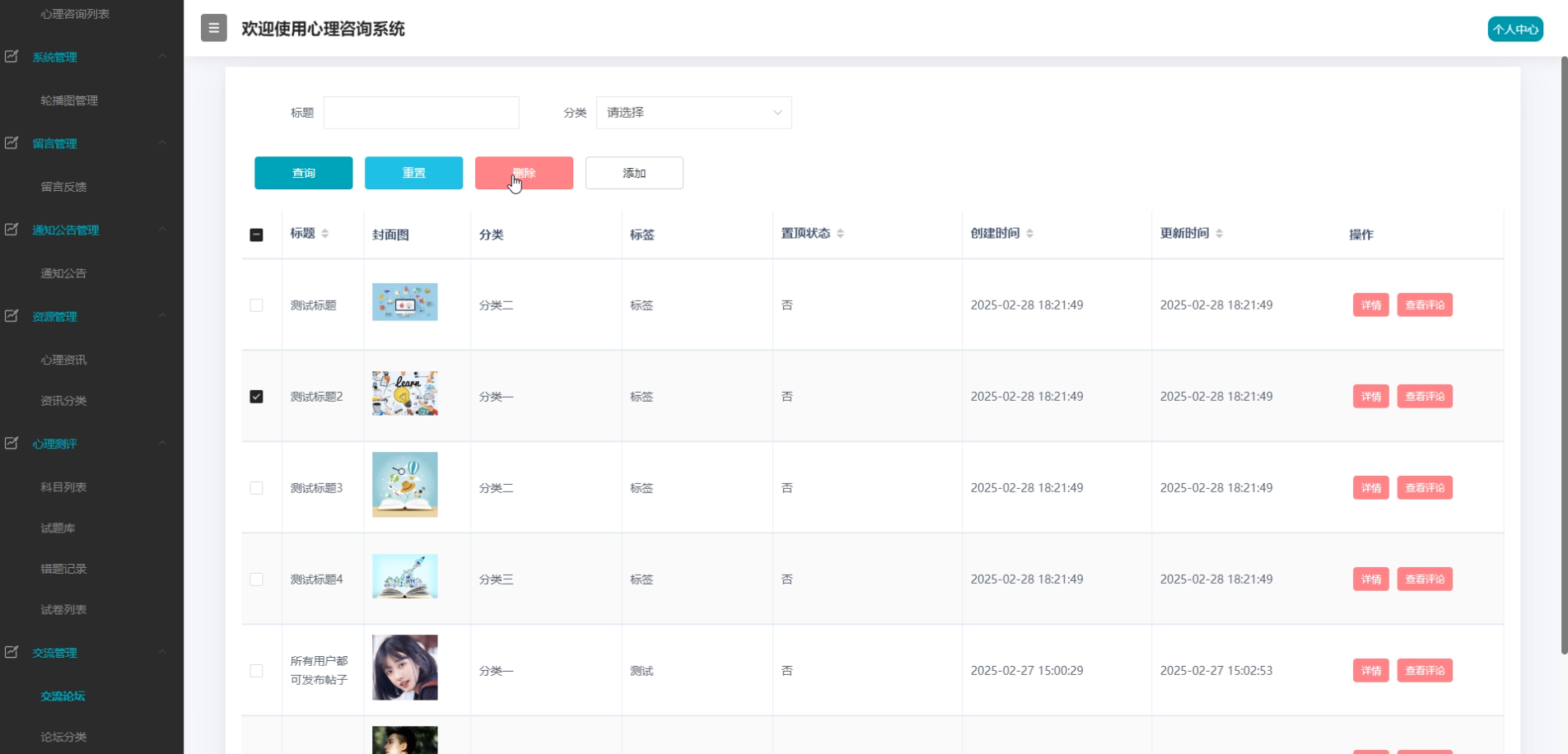Screen dimensions: 1568x754
Task: Toggle the select-all header checkbox
Action: pyautogui.click(x=256, y=235)
